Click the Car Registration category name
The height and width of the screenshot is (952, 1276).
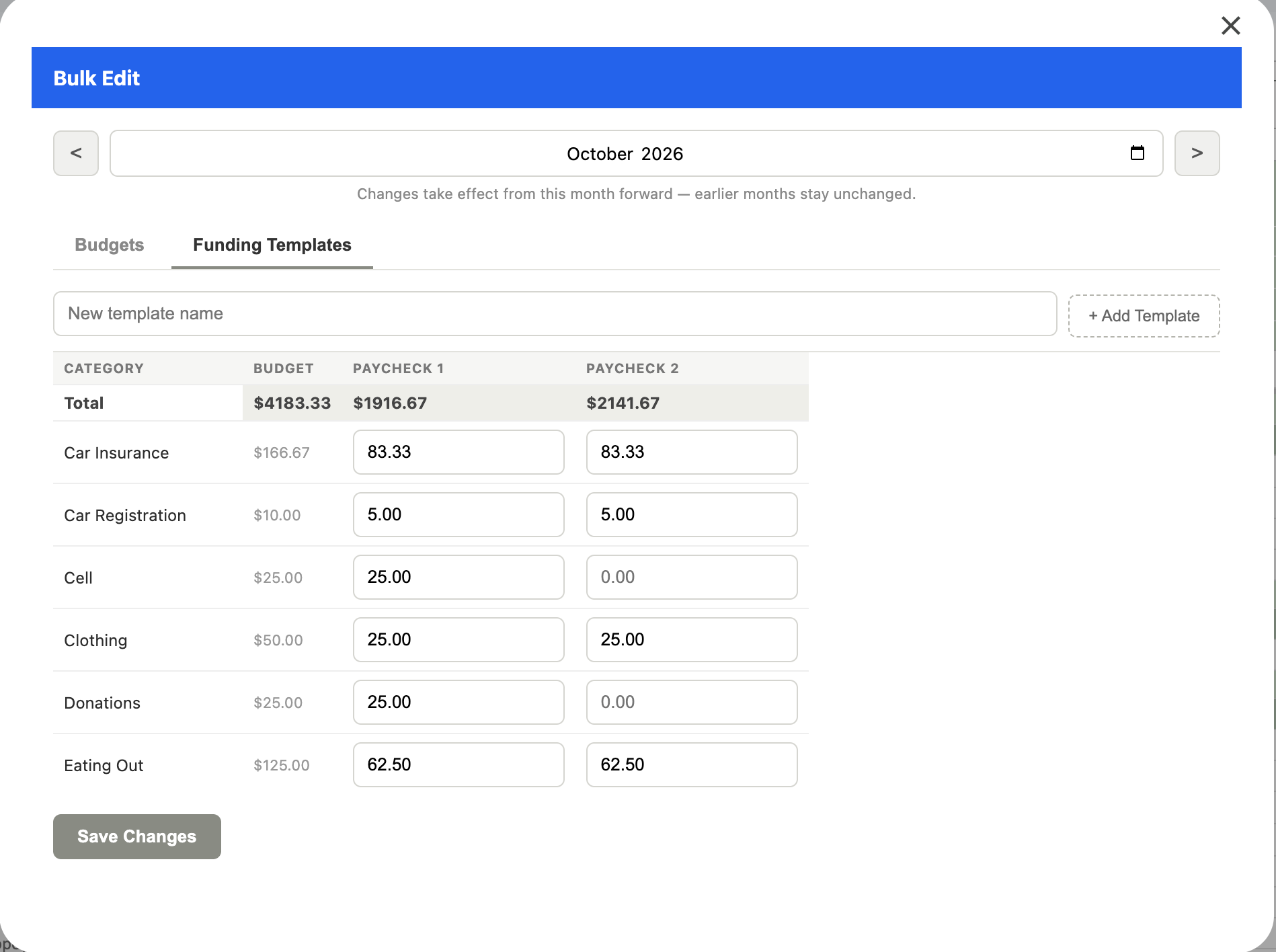click(125, 516)
